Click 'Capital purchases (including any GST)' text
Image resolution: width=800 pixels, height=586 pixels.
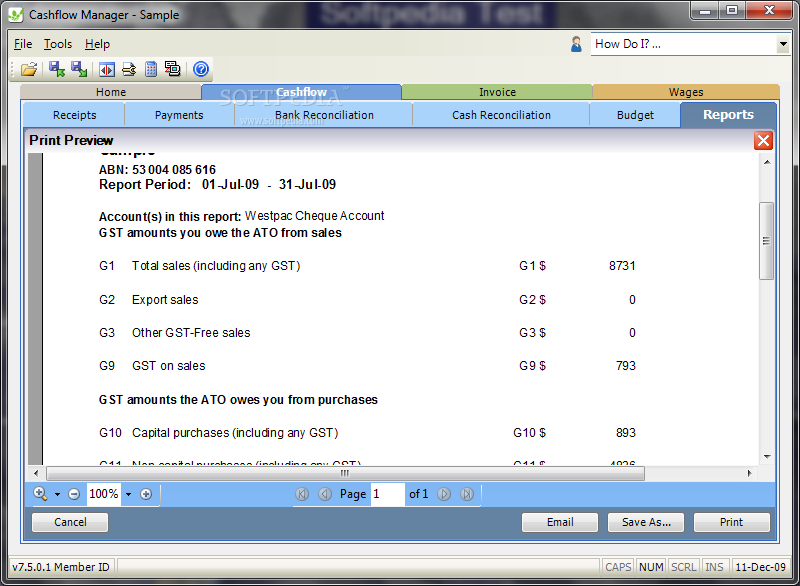coord(235,432)
